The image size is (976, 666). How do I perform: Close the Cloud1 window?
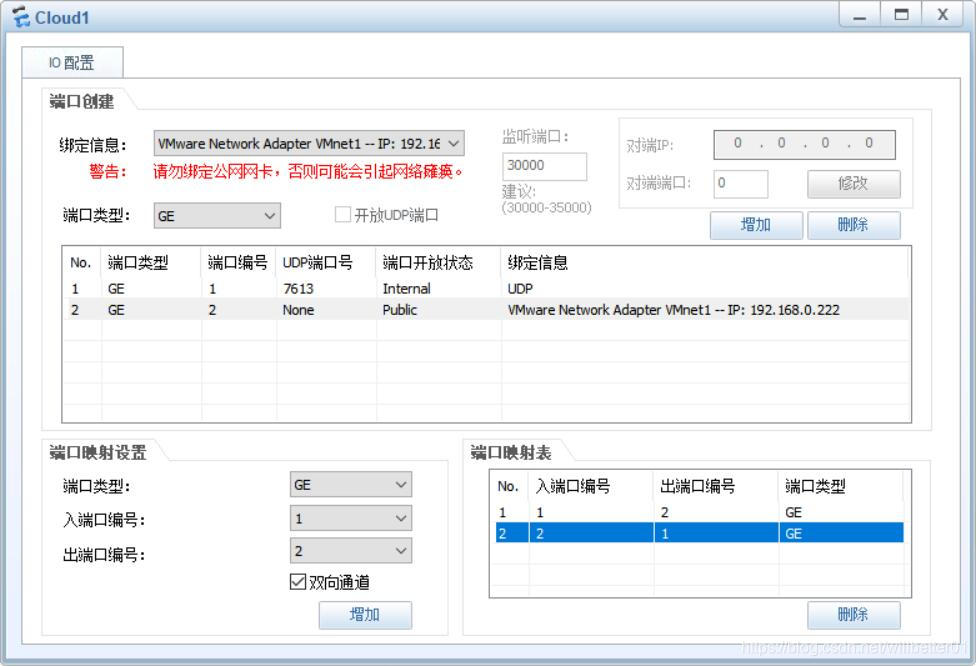(943, 15)
